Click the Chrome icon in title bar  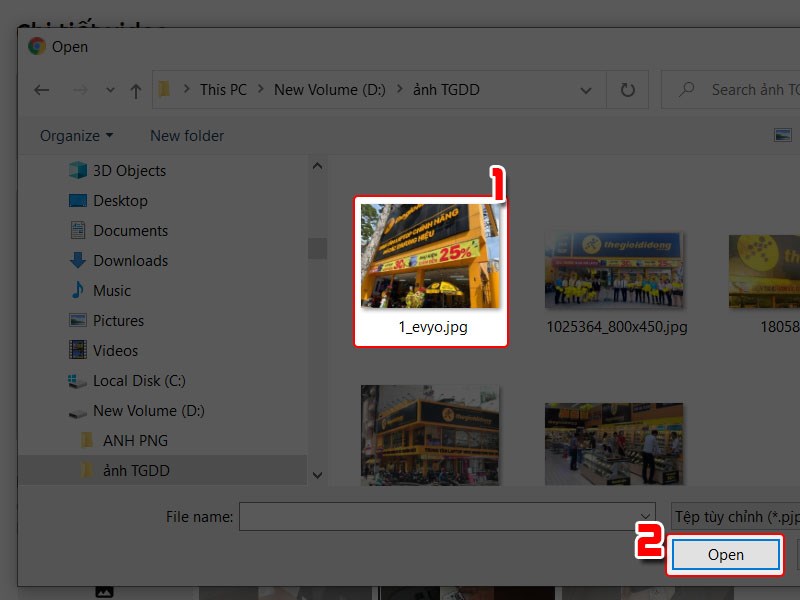coord(37,46)
